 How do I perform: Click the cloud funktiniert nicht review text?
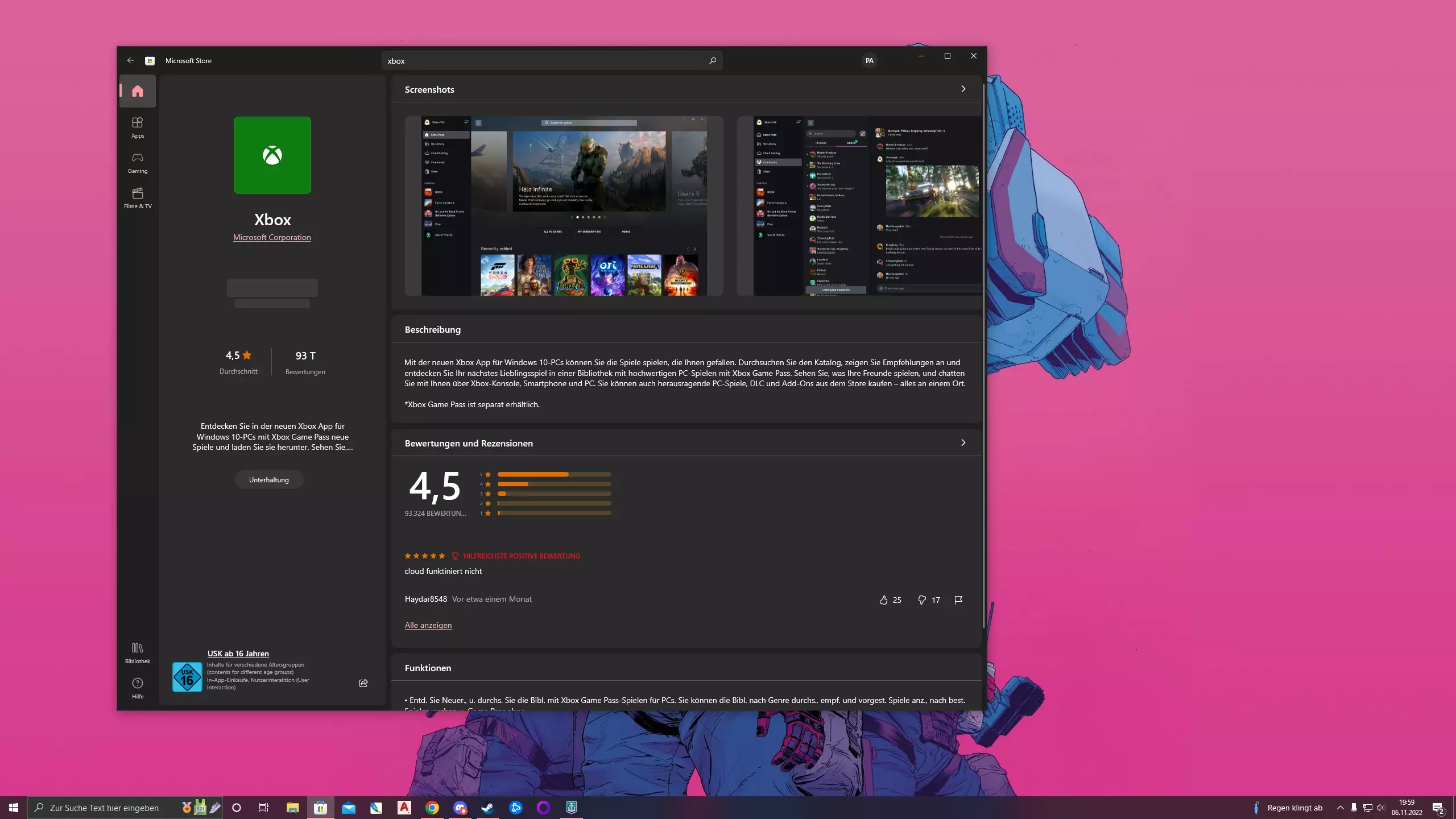pyautogui.click(x=443, y=571)
